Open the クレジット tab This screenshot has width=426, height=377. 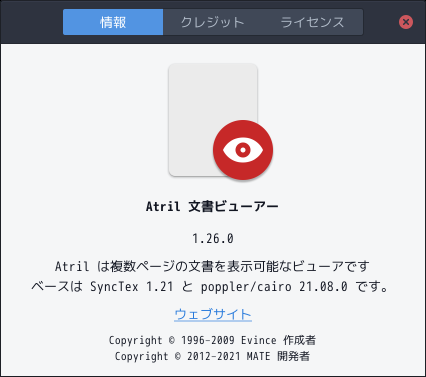click(x=213, y=22)
